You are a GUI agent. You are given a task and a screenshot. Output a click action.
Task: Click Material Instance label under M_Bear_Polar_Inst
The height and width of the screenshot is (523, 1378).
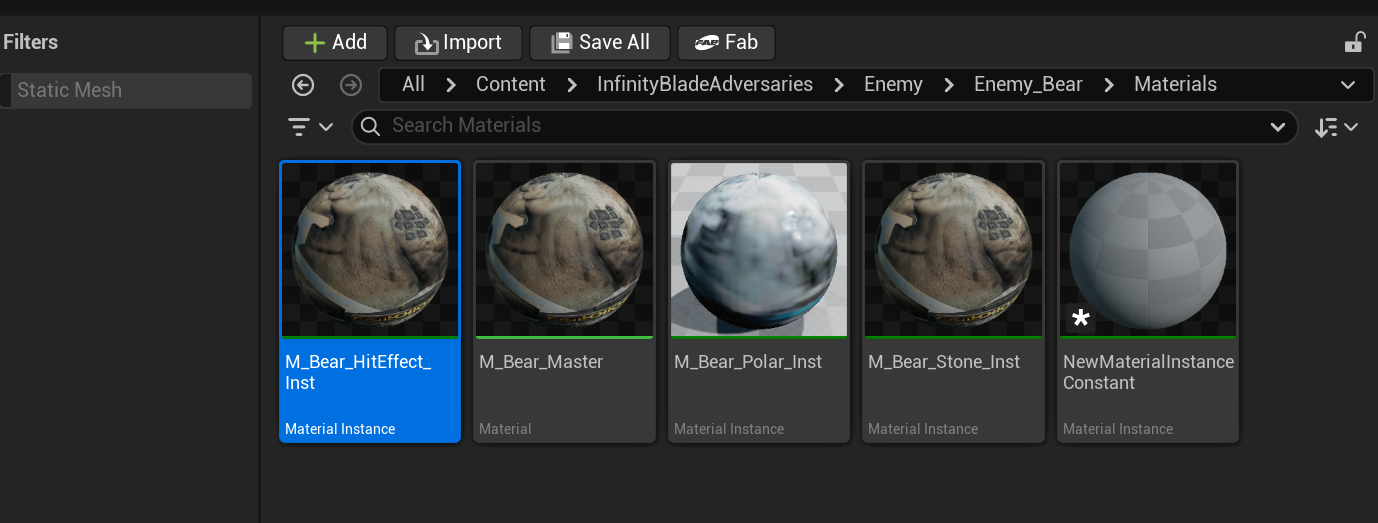(x=729, y=429)
